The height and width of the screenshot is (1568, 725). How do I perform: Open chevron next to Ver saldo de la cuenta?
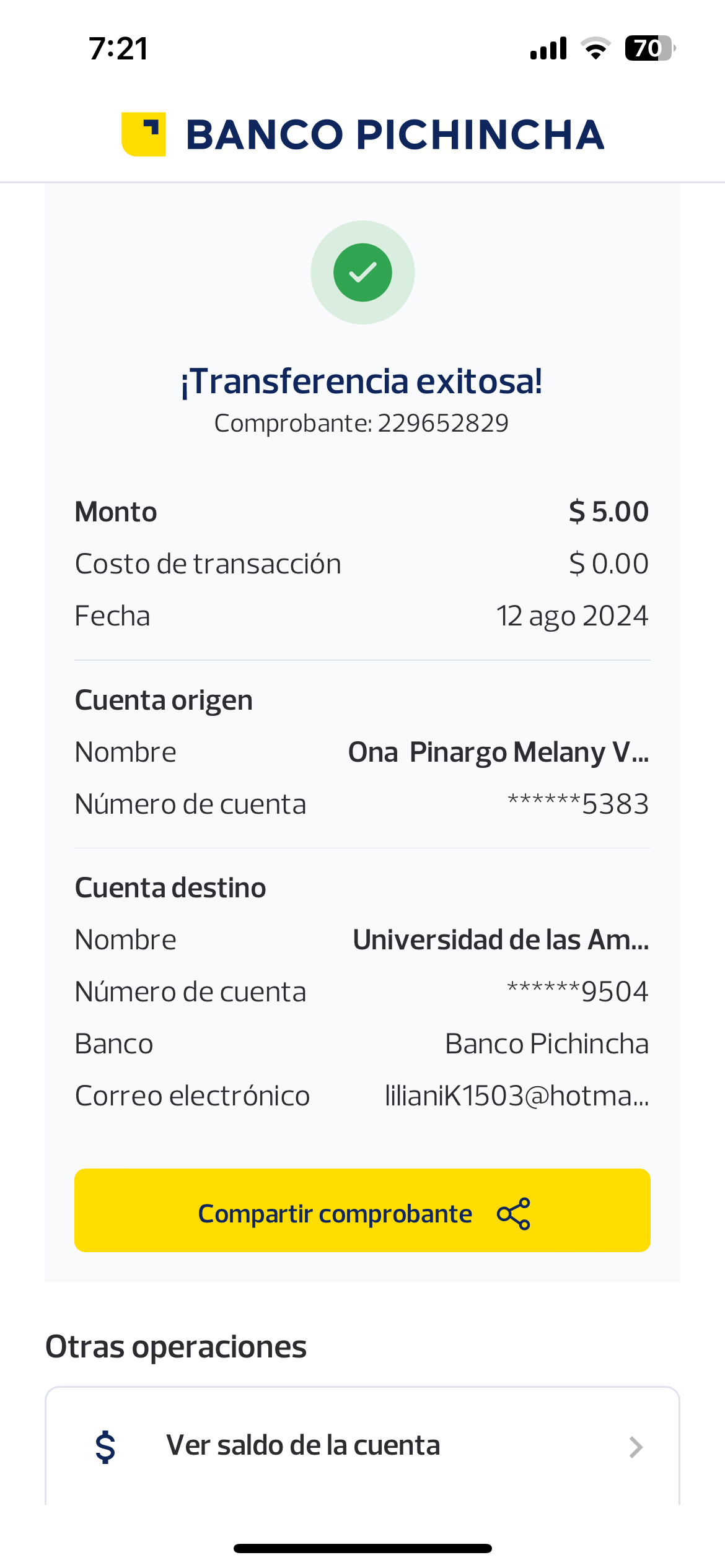click(636, 1447)
